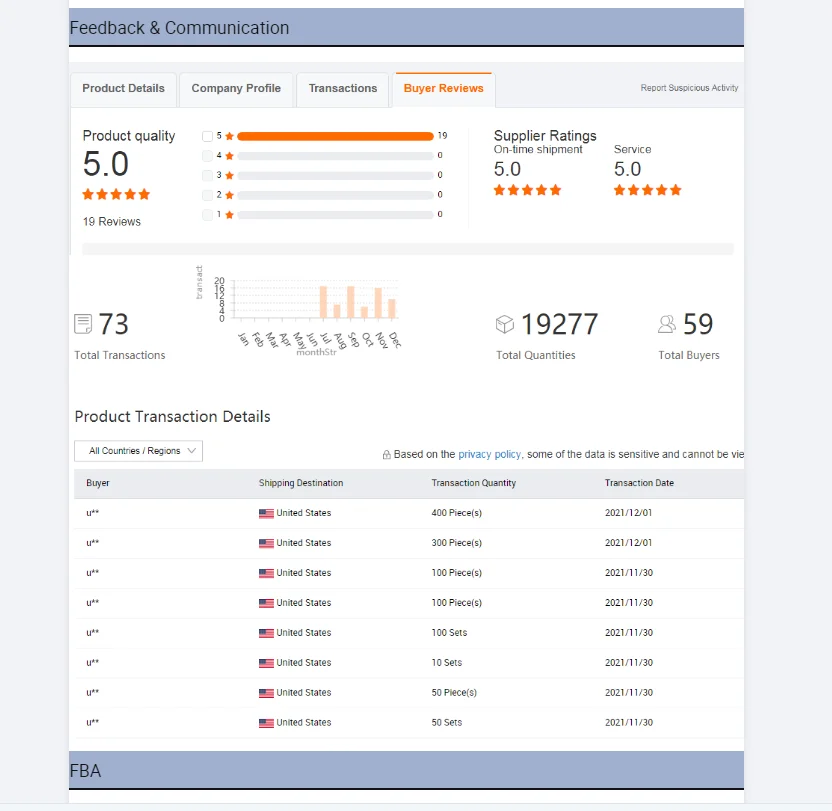The image size is (832, 811).
Task: Open the Company Profile tab
Action: point(236,89)
